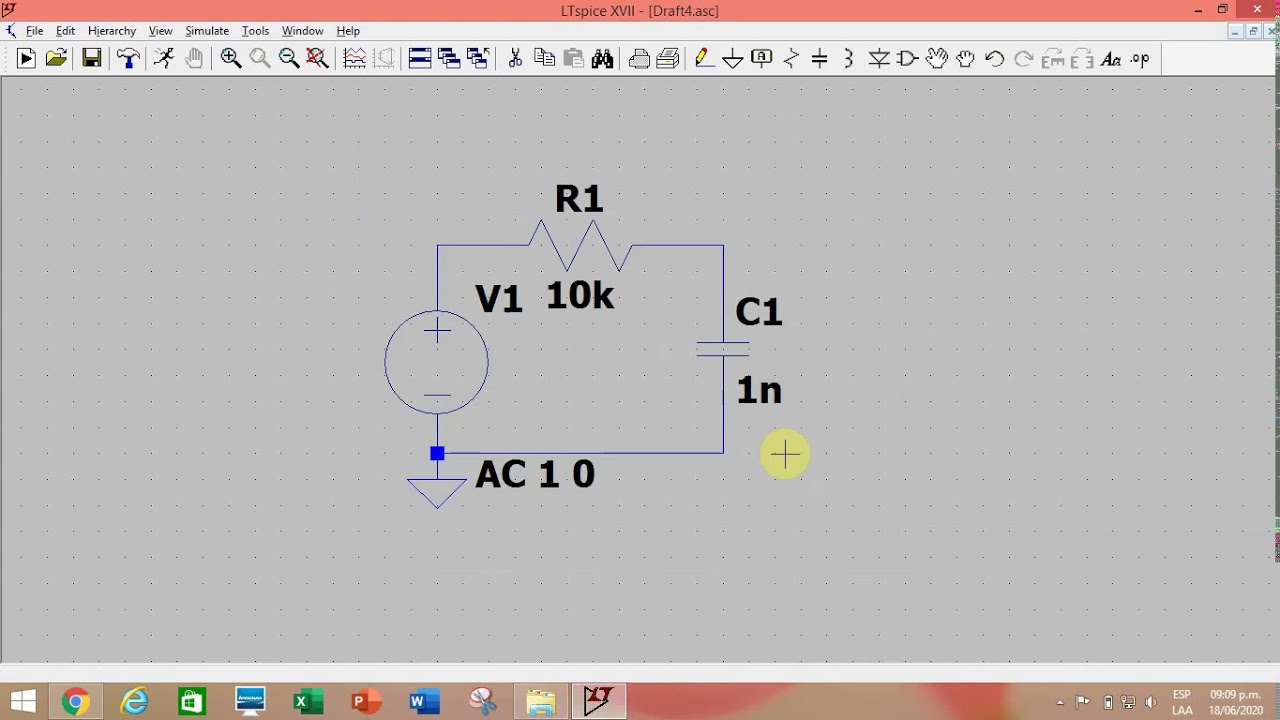Zoom in using the magnifier plus icon
This screenshot has height=720, width=1280.
tap(231, 59)
